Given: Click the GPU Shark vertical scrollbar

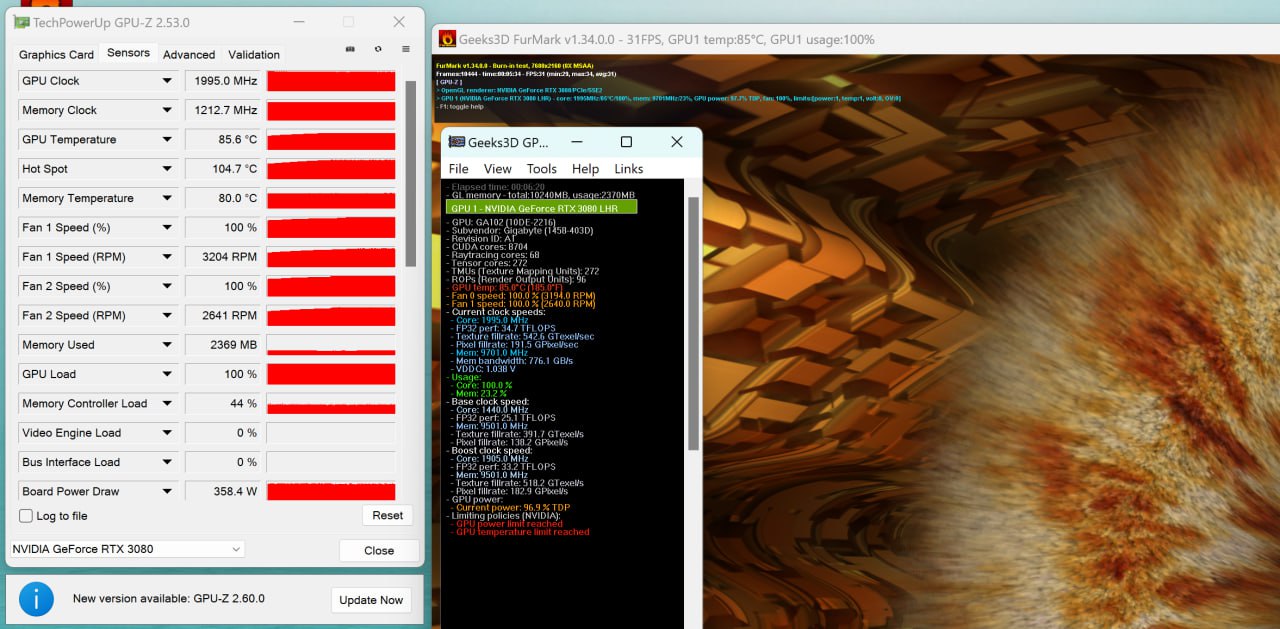Looking at the screenshot, I should (693, 323).
